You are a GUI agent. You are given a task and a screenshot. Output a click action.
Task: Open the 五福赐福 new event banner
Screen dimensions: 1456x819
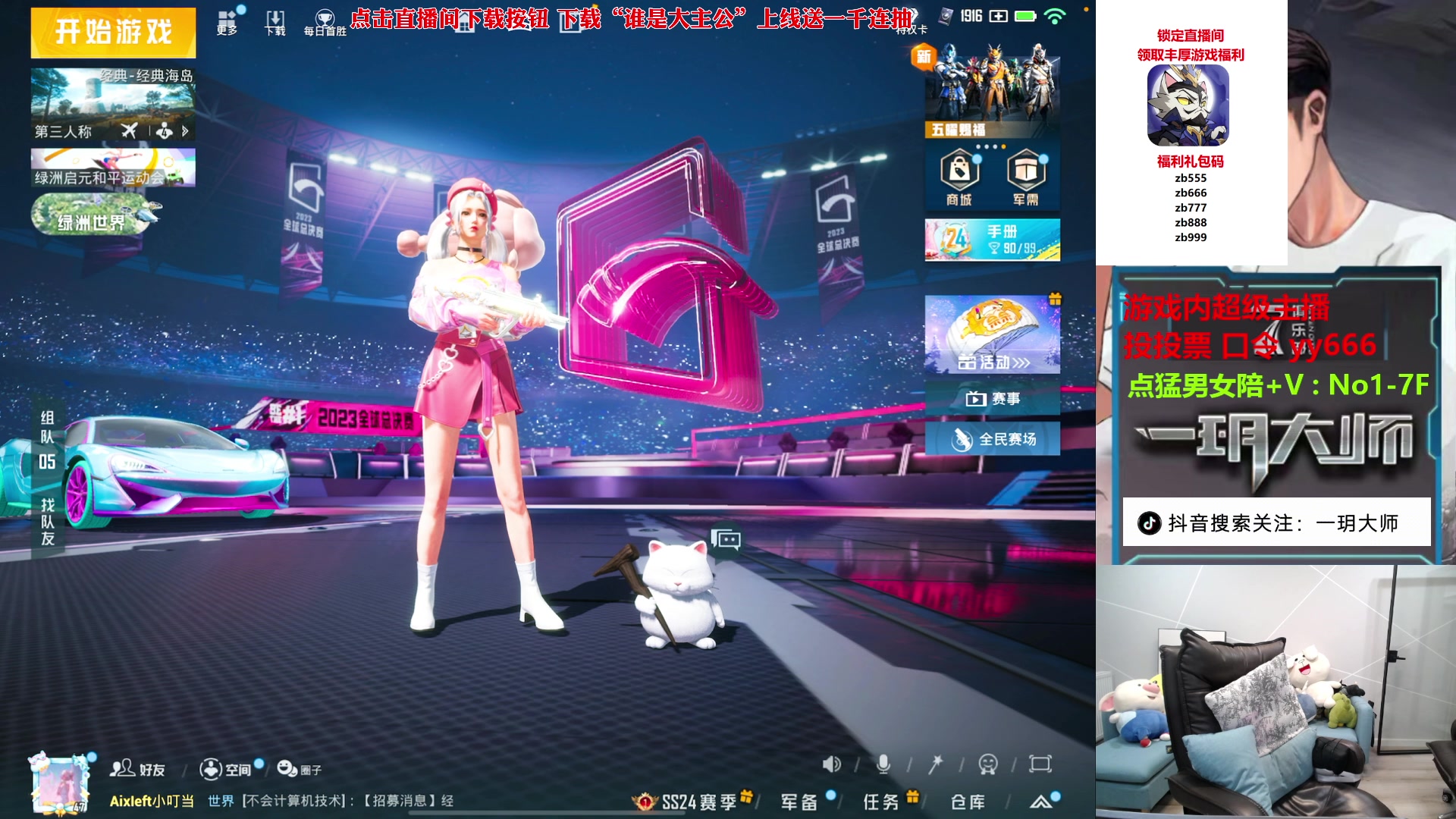[x=992, y=91]
